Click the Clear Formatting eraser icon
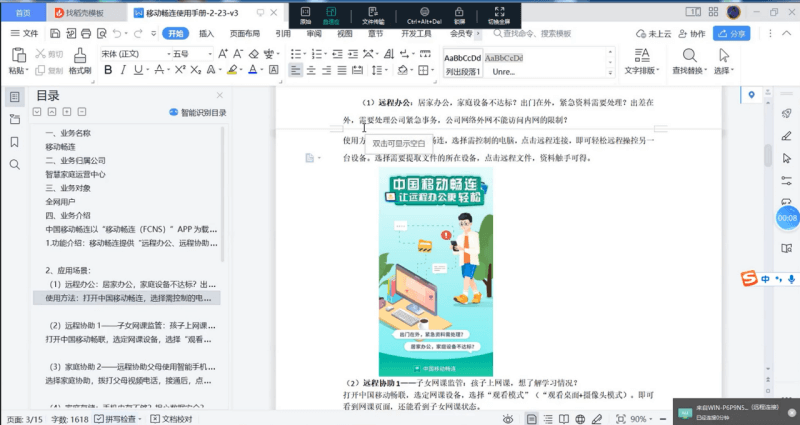 coord(254,54)
